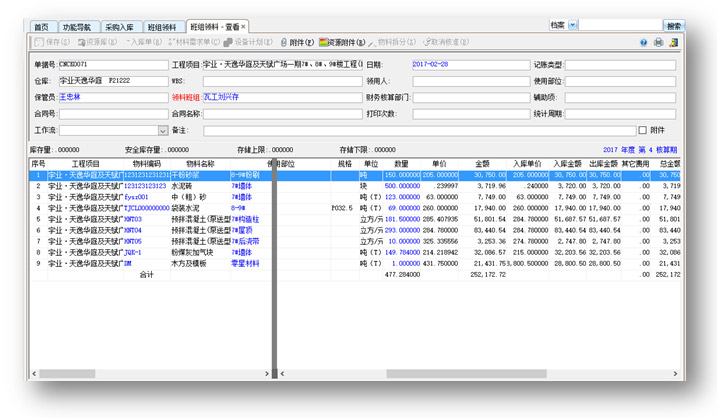Click 取消核准 in the toolbar

446,42
